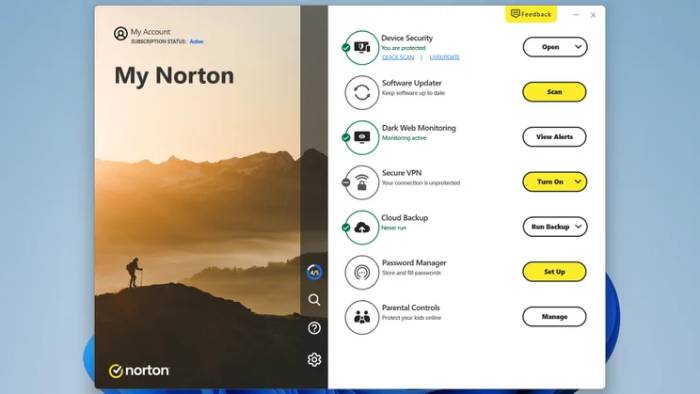Image resolution: width=700 pixels, height=394 pixels.
Task: Open the Parental Controls family icon
Action: (362, 317)
